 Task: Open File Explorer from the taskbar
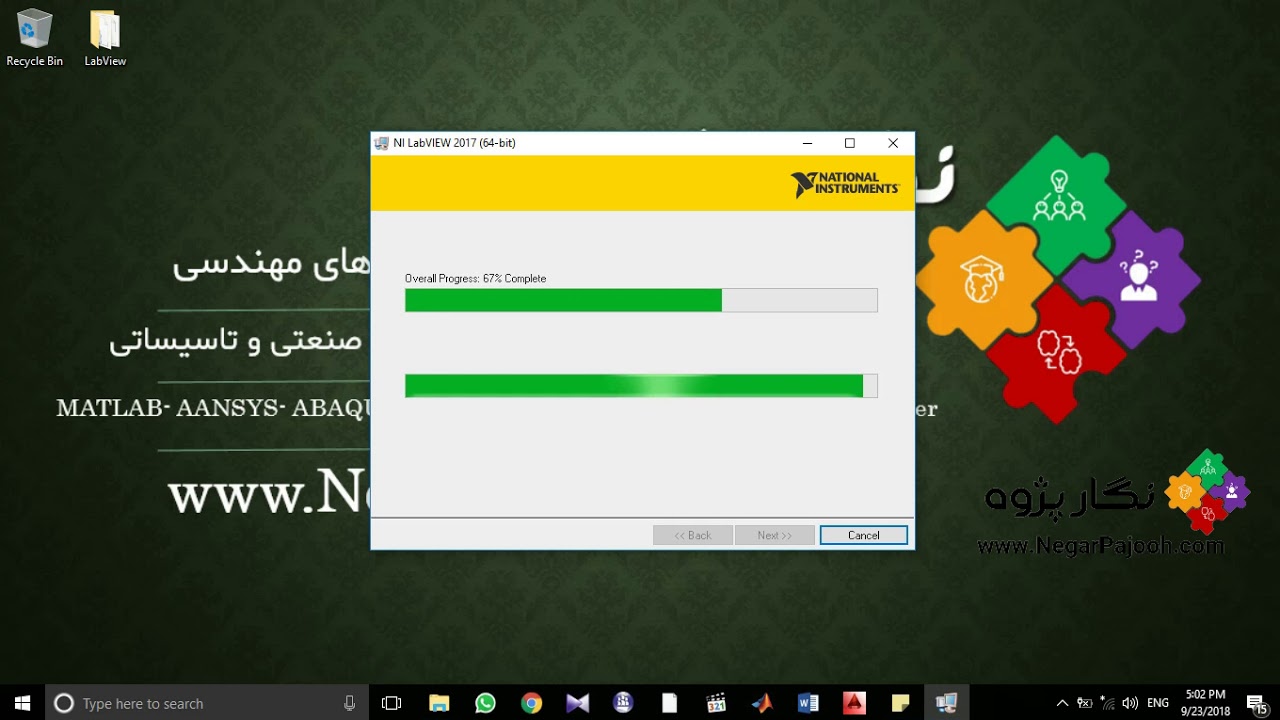[439, 703]
